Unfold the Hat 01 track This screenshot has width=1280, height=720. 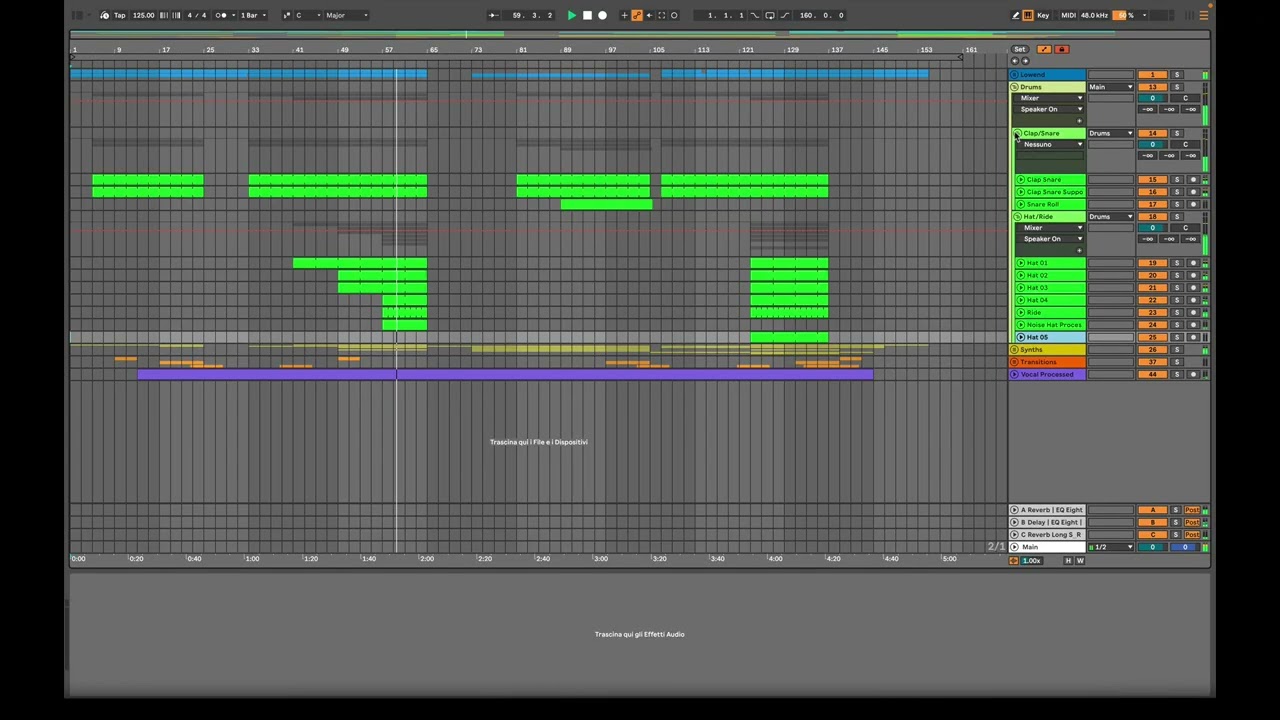coord(1020,263)
